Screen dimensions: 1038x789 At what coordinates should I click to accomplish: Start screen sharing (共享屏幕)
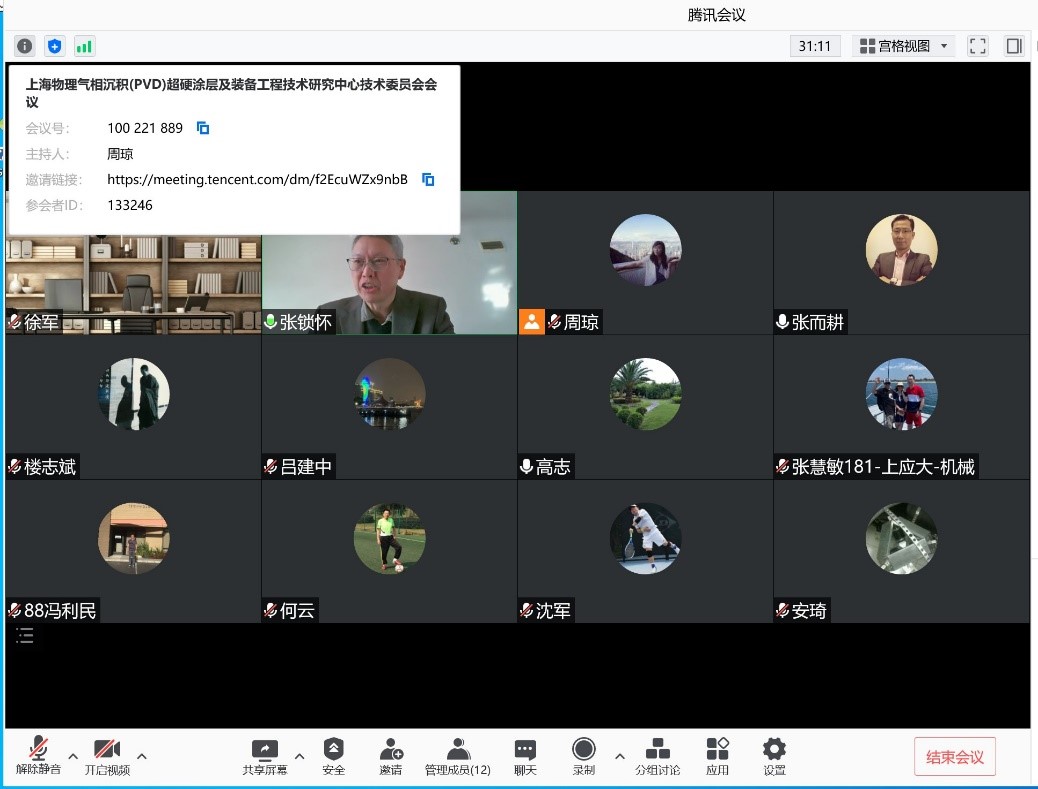[x=265, y=756]
